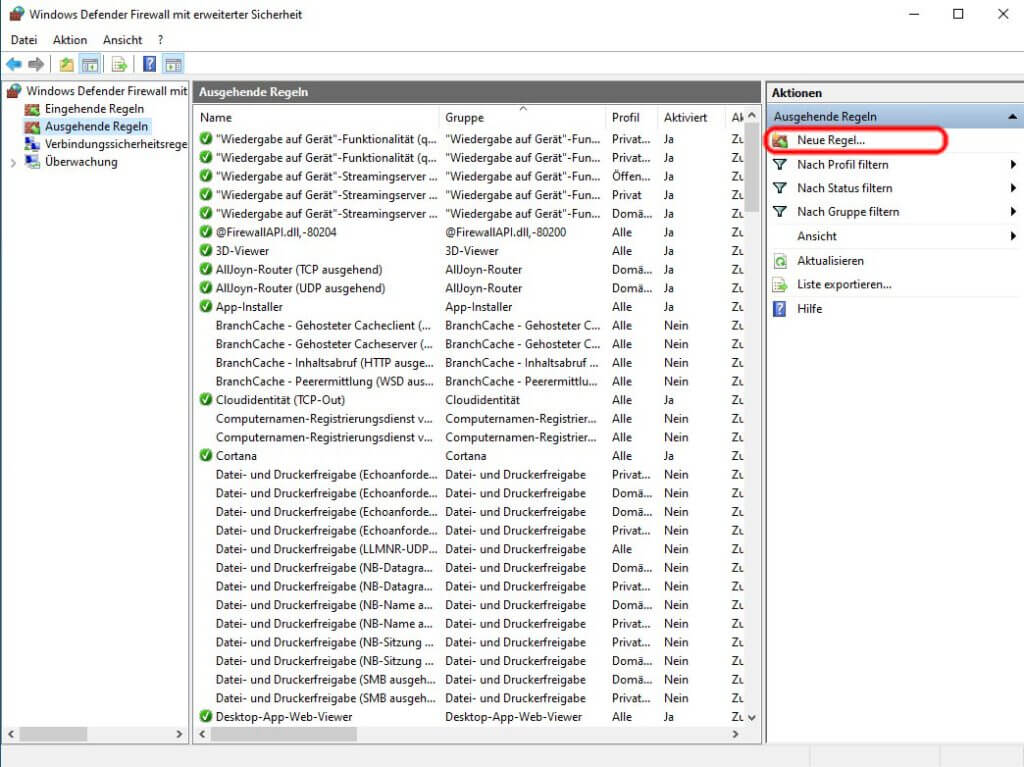The width and height of the screenshot is (1024, 767).
Task: Select Datei- und Druckerfreigabe (LLMNR-UDP... rule
Action: tap(327, 549)
